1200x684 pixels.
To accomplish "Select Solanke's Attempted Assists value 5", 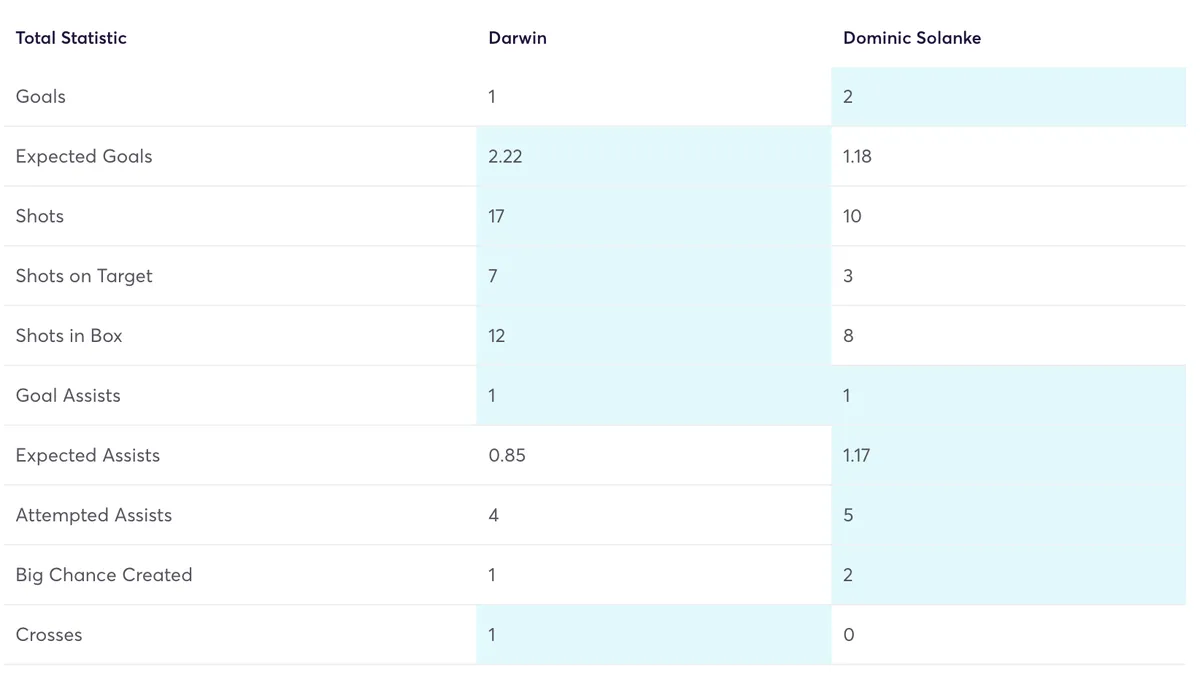I will 848,515.
